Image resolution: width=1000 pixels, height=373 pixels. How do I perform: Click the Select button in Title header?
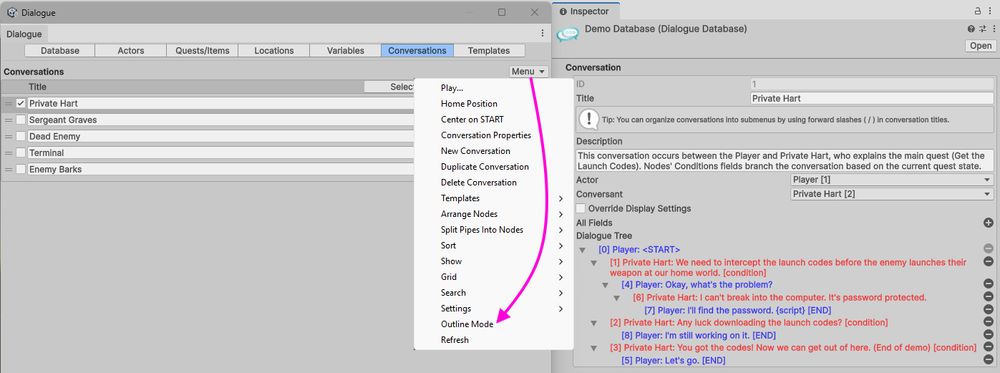coord(390,87)
